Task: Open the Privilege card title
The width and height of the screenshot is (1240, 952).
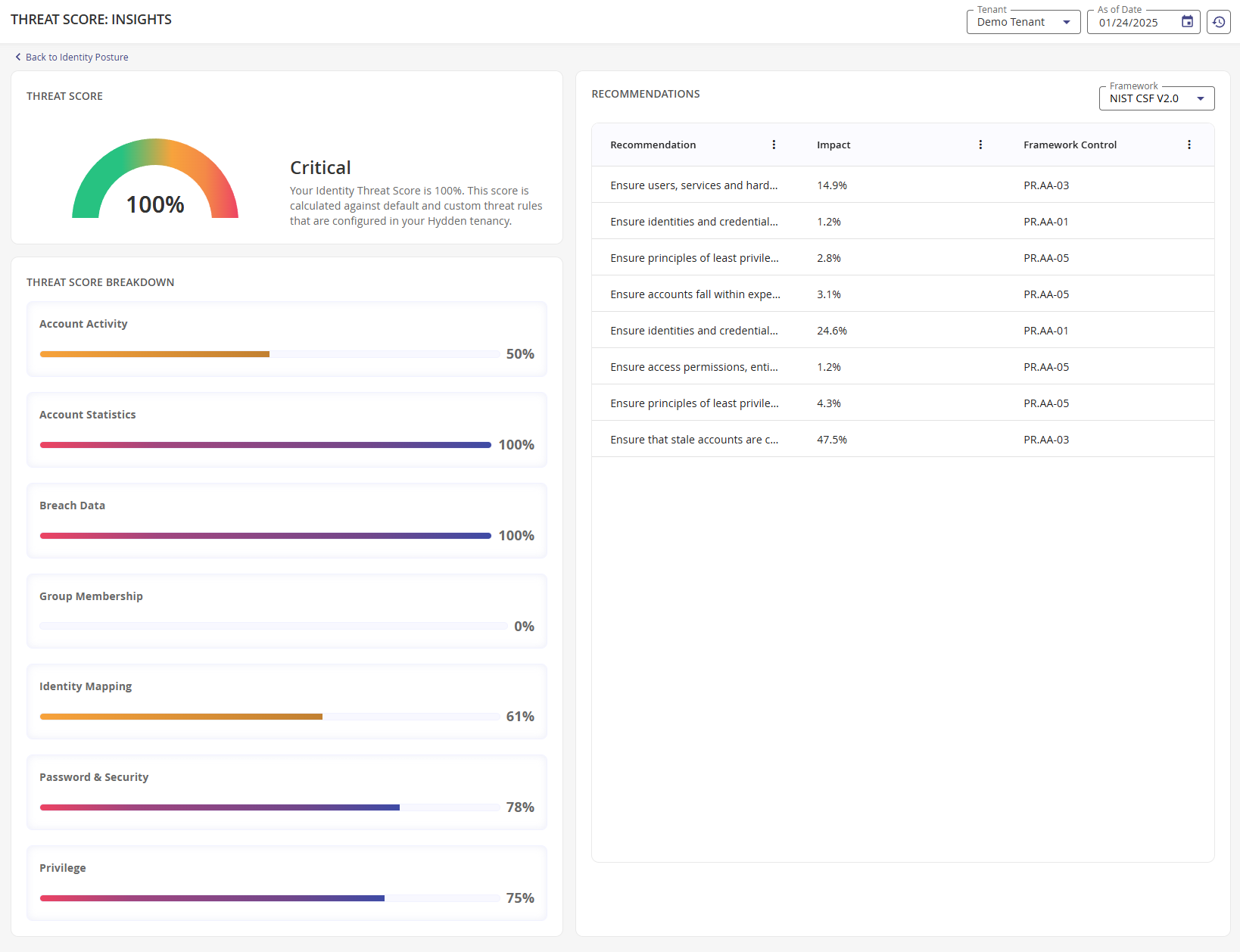Action: (x=62, y=868)
